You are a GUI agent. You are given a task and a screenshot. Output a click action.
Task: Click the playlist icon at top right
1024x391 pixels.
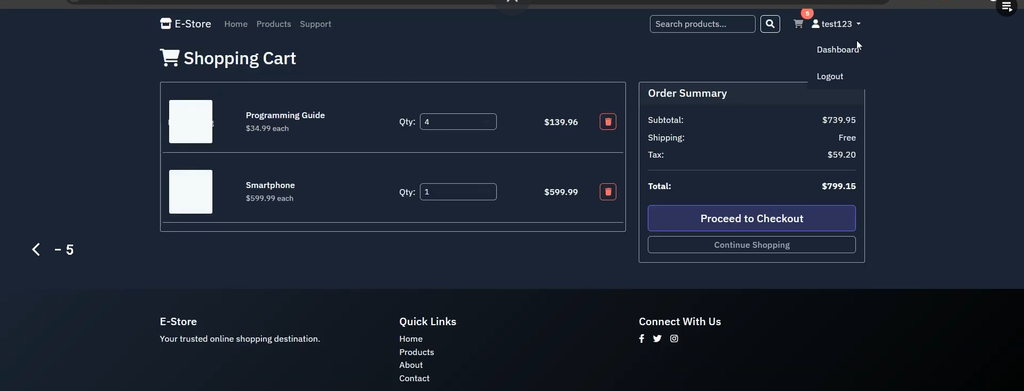coord(1006,7)
